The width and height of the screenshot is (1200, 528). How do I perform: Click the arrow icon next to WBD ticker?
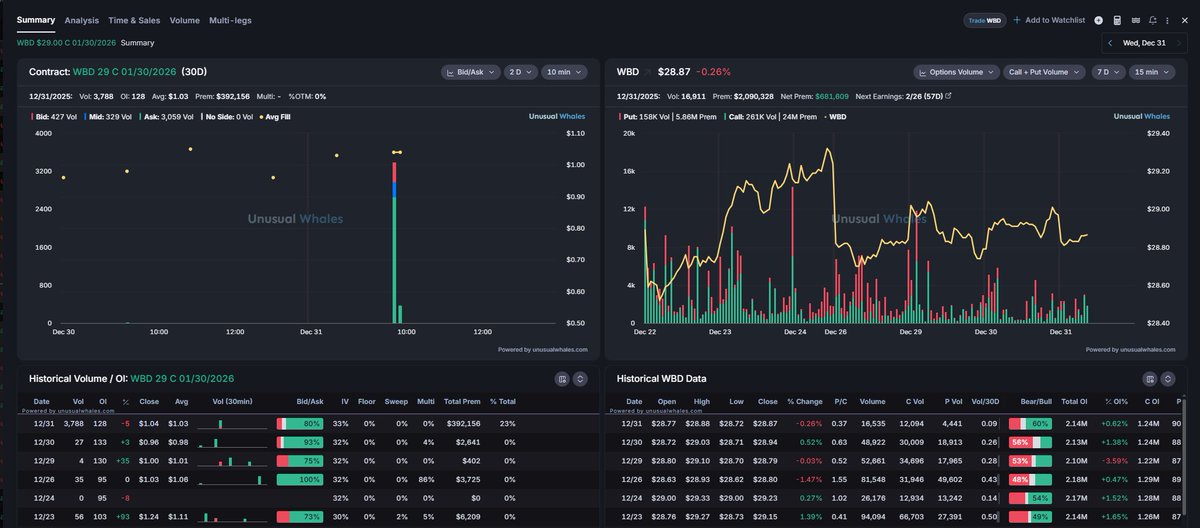coord(648,72)
